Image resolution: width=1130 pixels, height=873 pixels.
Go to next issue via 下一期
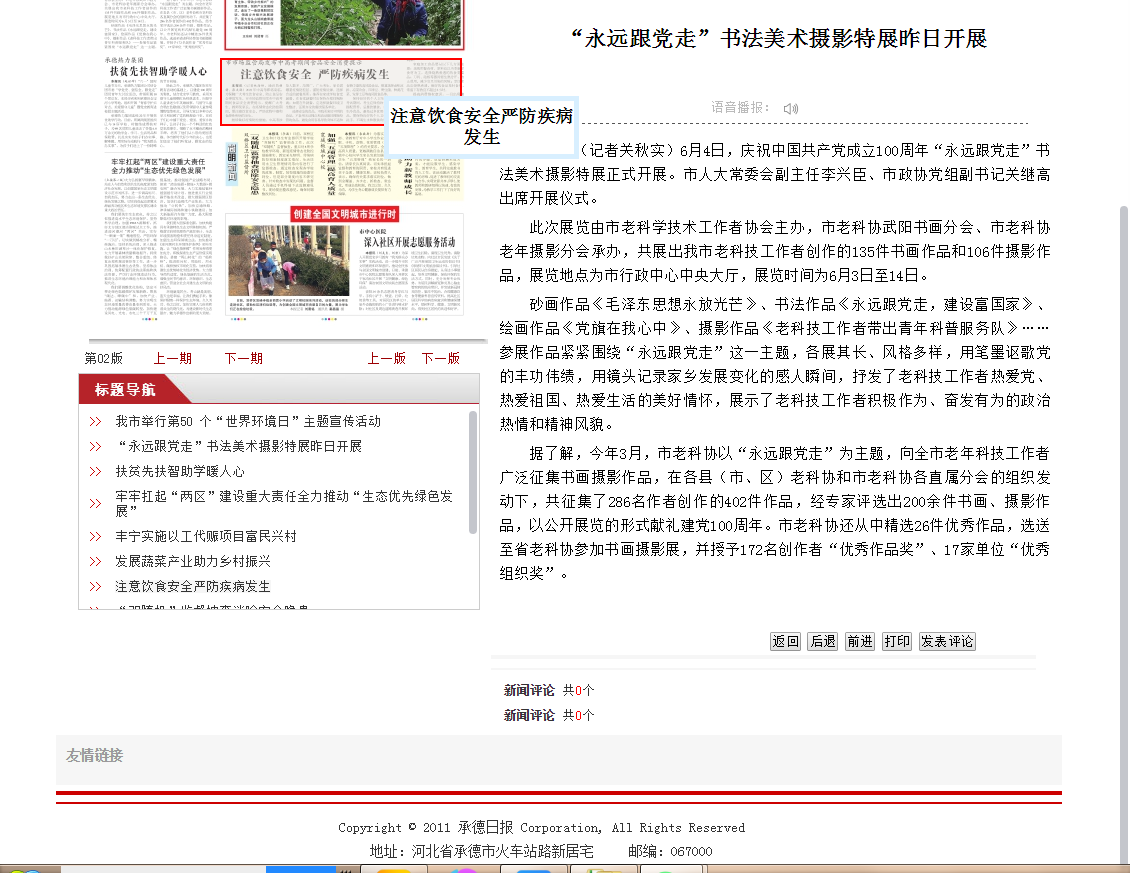point(243,359)
